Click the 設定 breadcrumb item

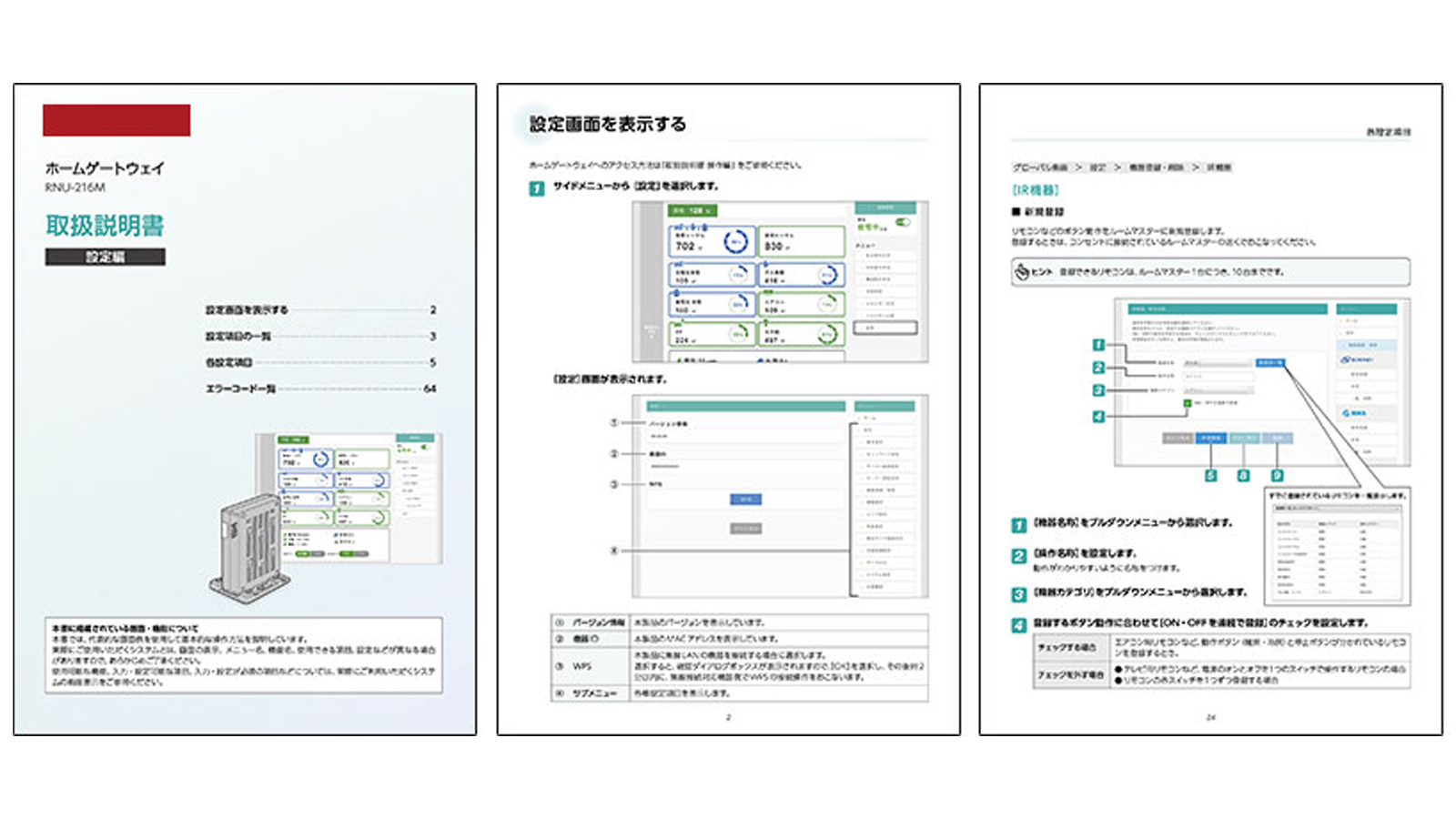tap(1097, 167)
